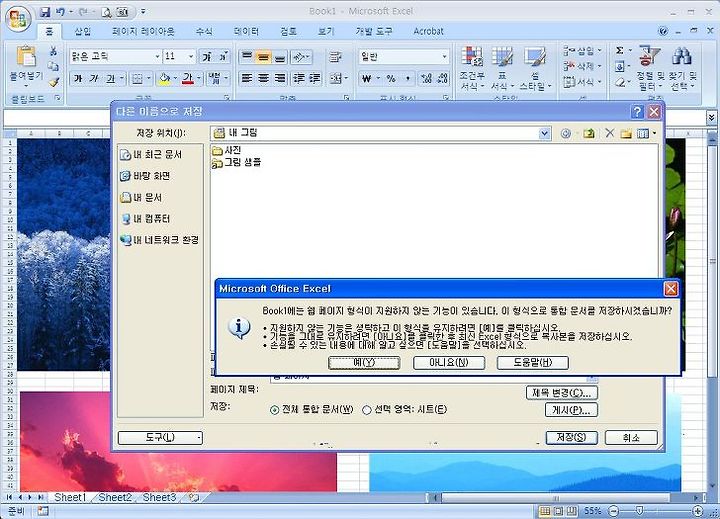The image size is (720, 519).
Task: Click the Middle Align icon
Action: pyautogui.click(x=263, y=57)
